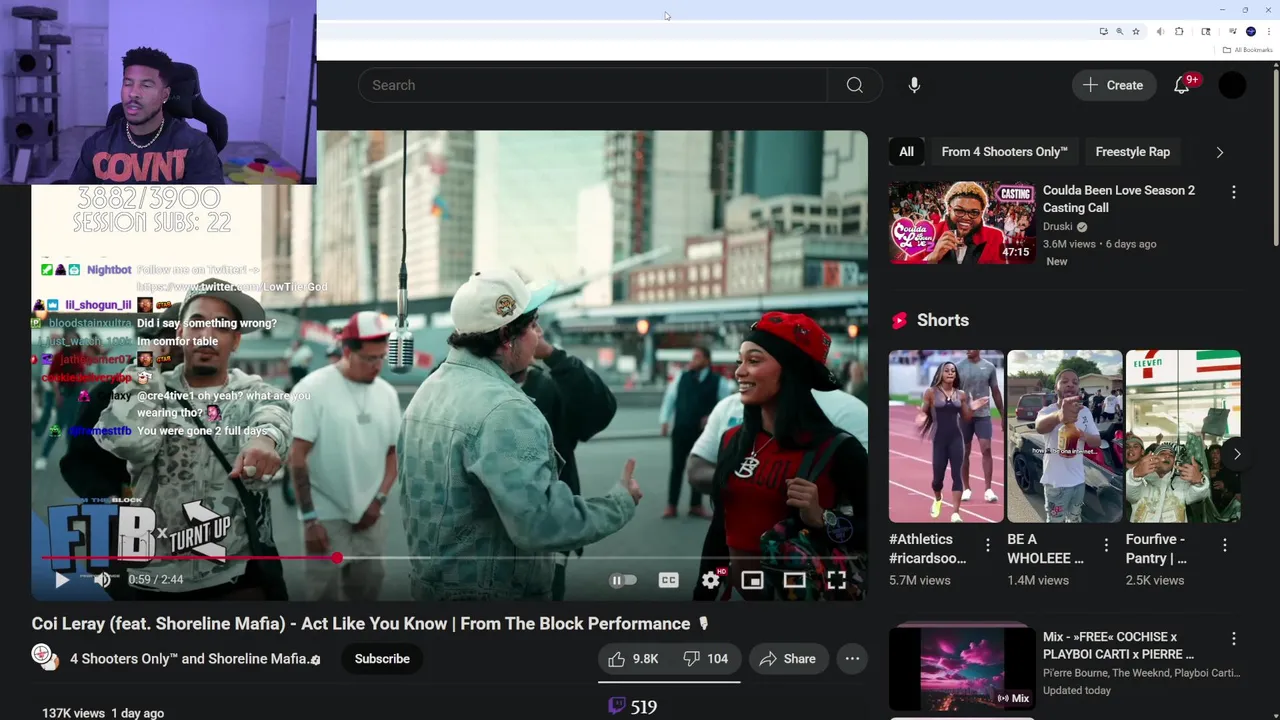Go fullscreen with the player fullscreen icon
The height and width of the screenshot is (720, 1280).
[836, 580]
